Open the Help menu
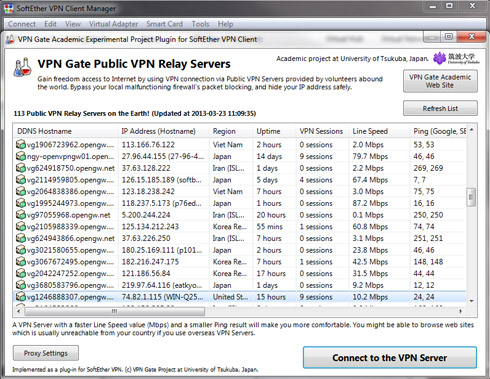 pos(225,24)
